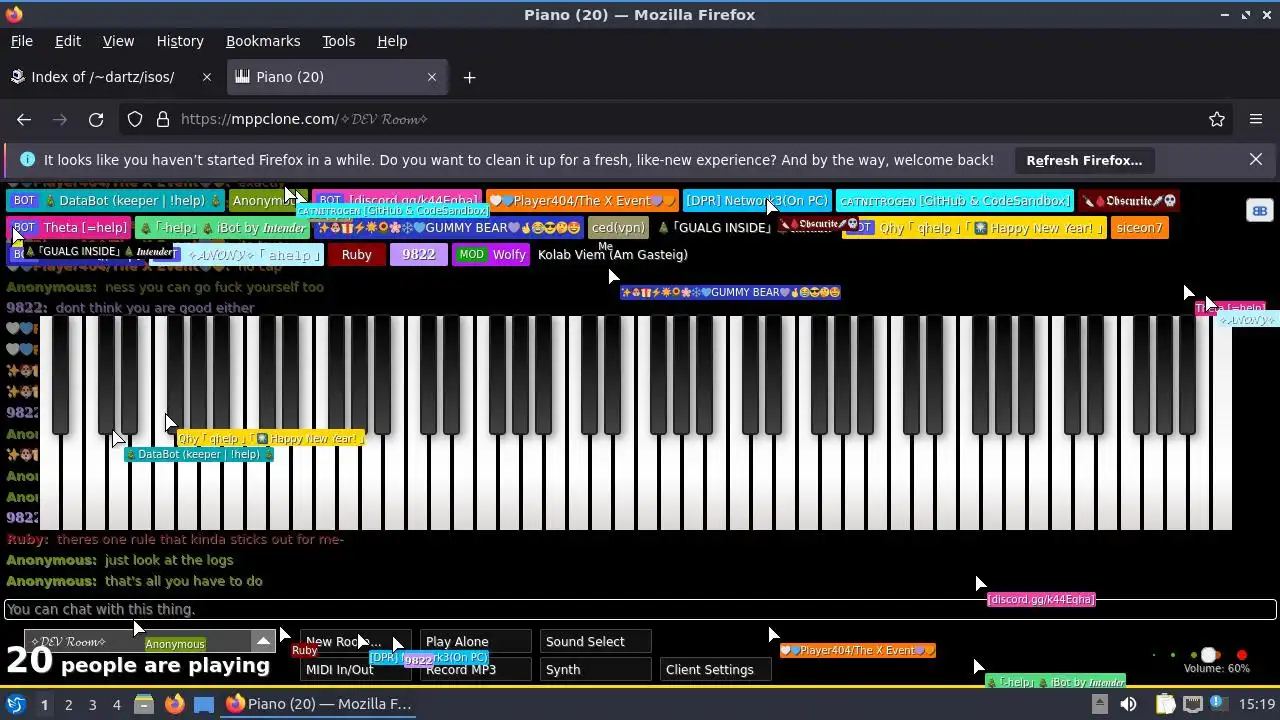Click the ced(vpn) player tag
This screenshot has height=720, width=1280.
pyautogui.click(x=618, y=228)
